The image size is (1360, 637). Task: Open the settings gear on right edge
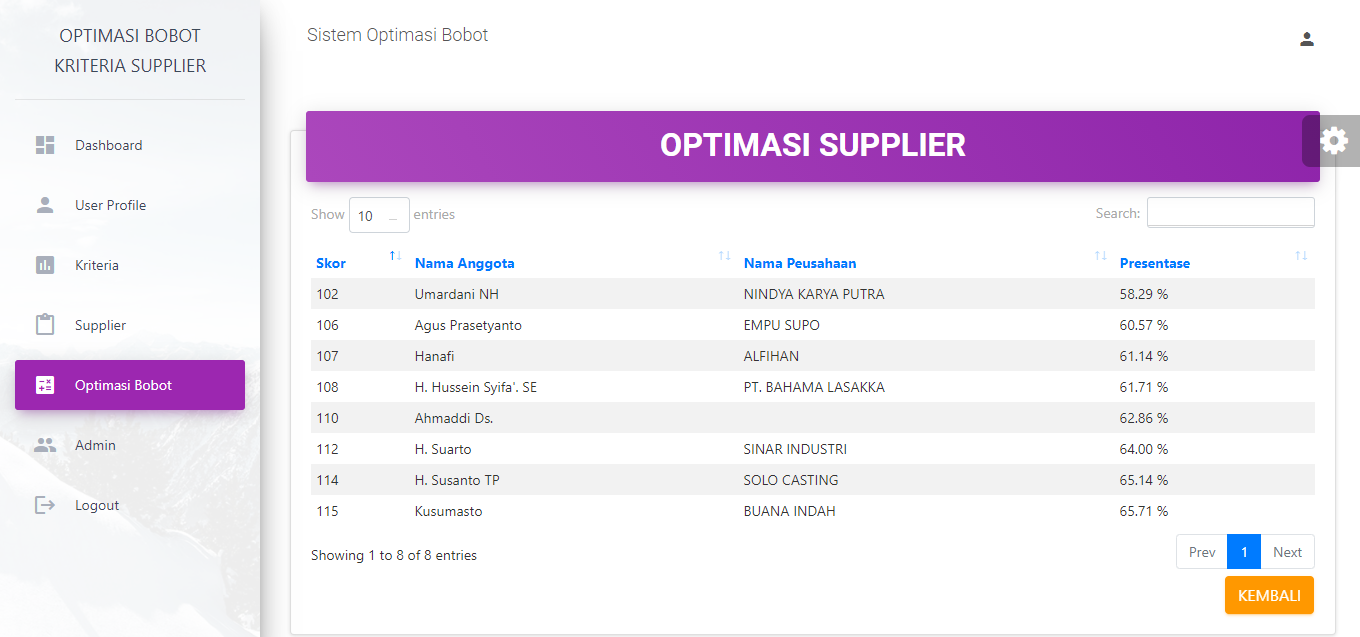pos(1334,141)
